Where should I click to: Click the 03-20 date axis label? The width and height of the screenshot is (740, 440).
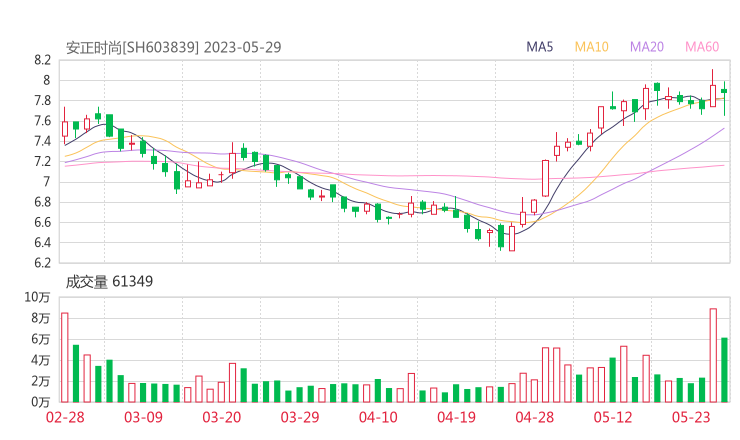[222, 417]
